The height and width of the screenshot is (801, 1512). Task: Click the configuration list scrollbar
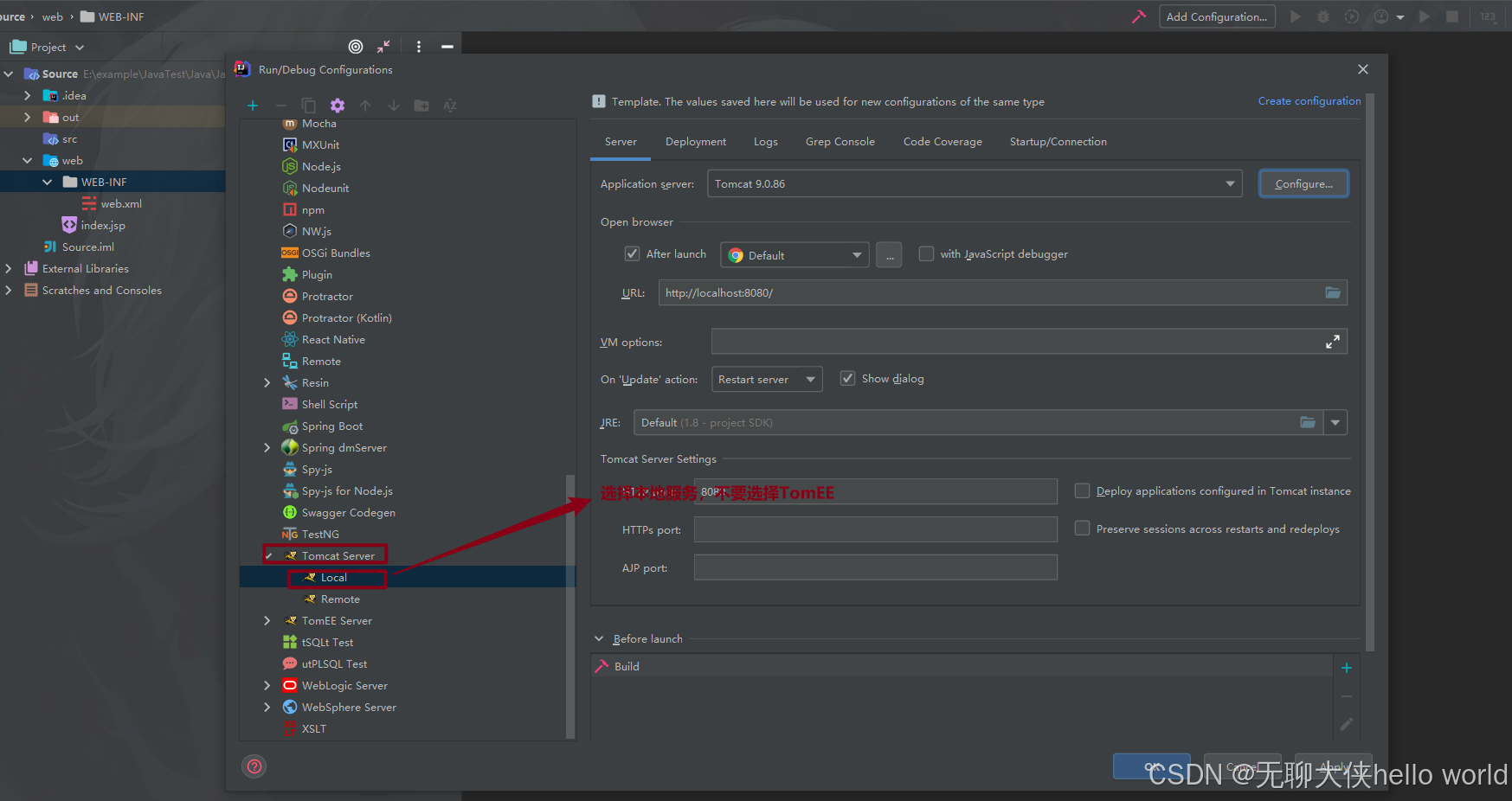point(569,606)
